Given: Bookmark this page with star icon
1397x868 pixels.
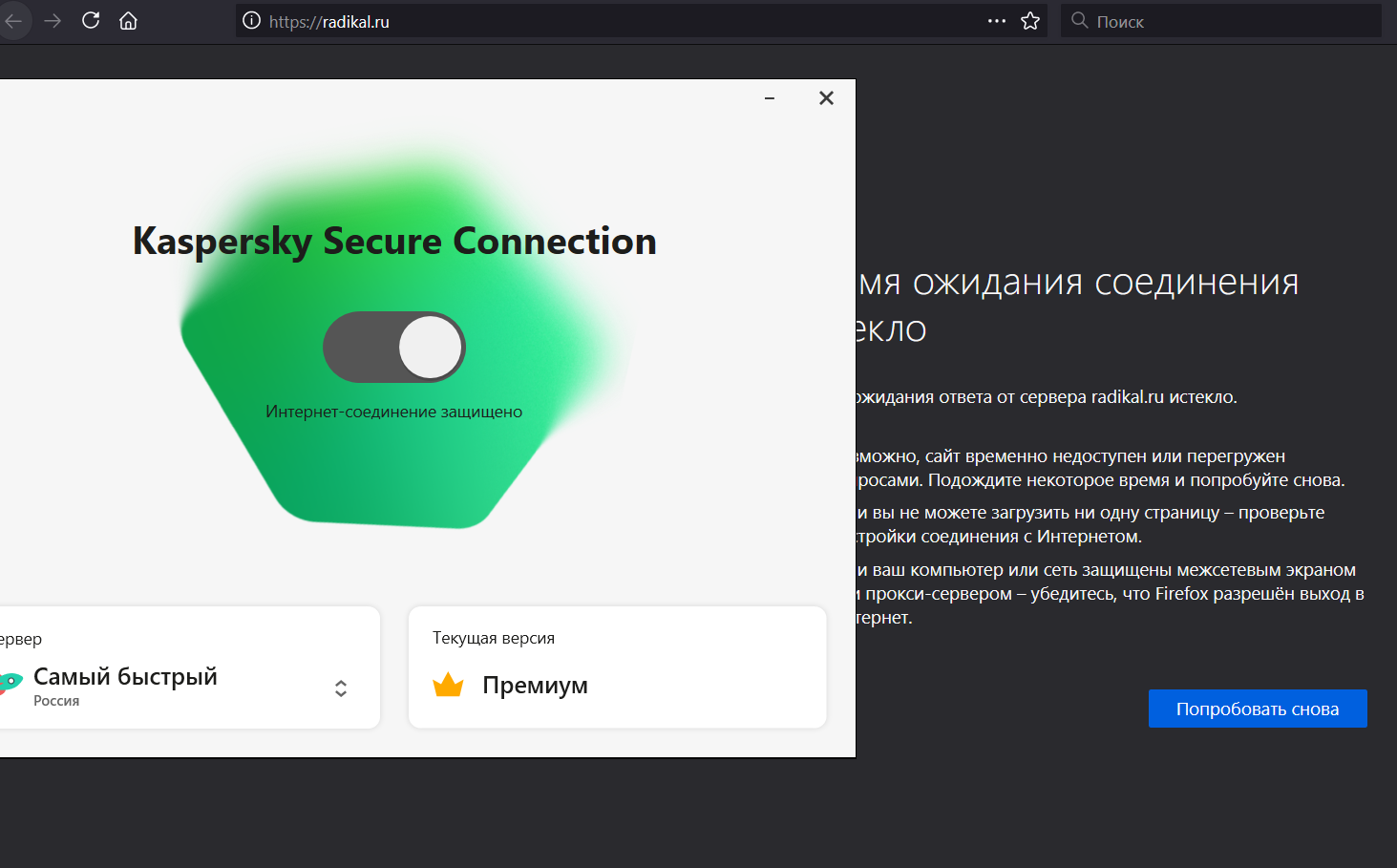Looking at the screenshot, I should (x=1030, y=21).
